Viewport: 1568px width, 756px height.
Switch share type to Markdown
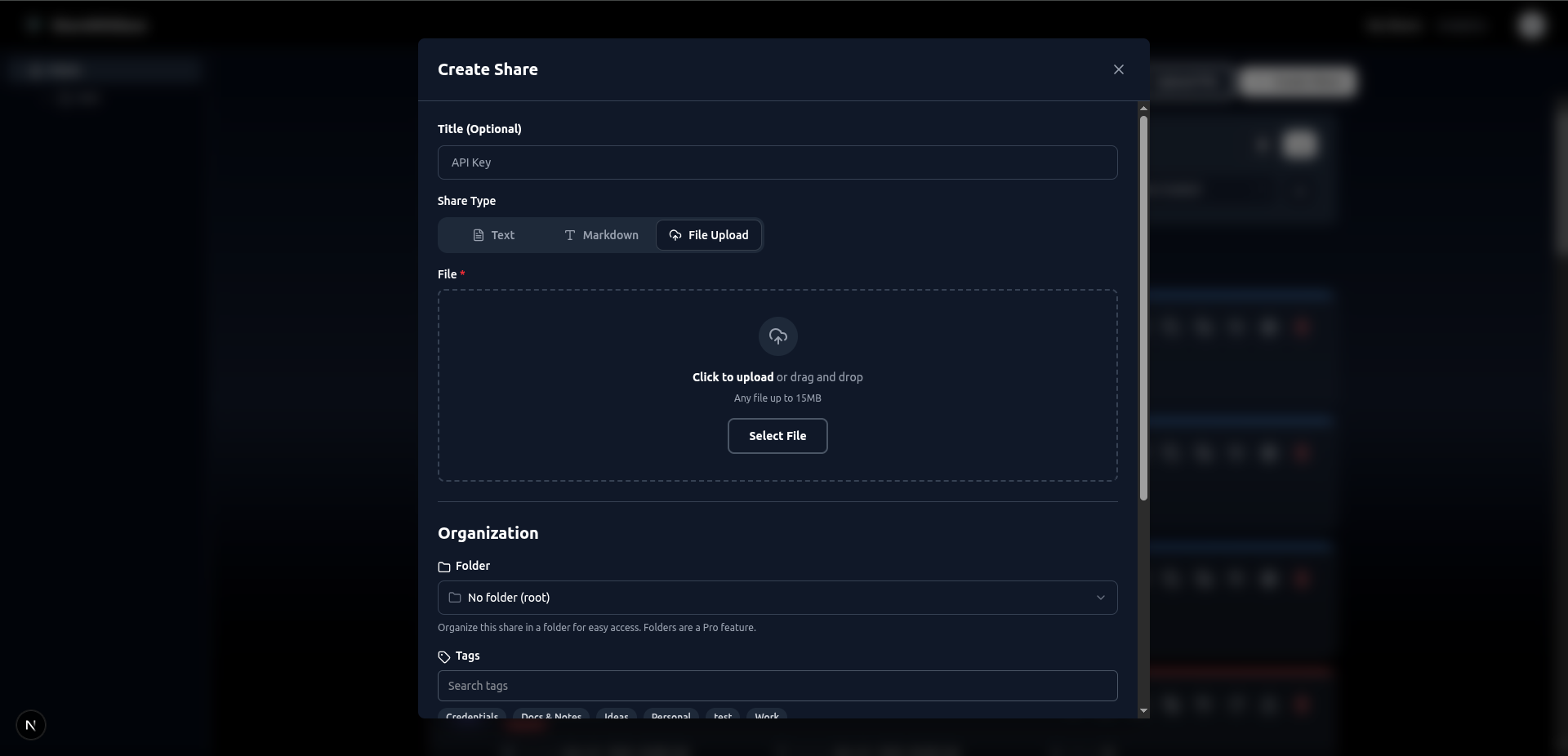601,235
